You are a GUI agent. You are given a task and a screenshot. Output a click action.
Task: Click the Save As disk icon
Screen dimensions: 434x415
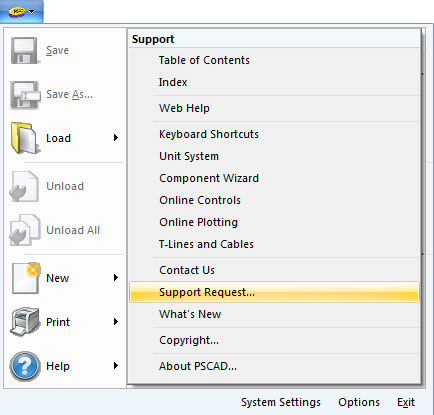click(x=25, y=95)
